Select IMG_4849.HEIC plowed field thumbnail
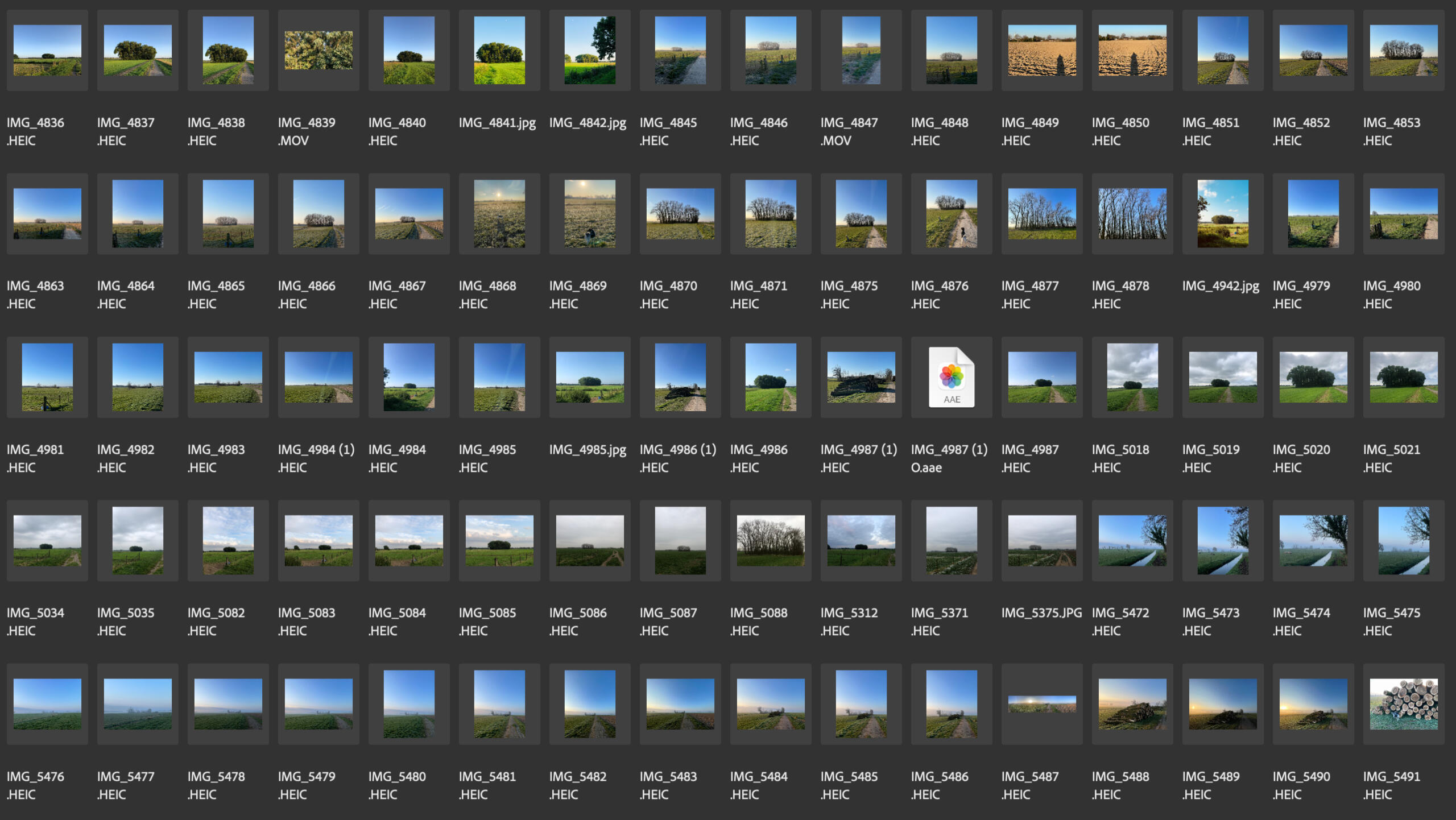 coord(1041,50)
